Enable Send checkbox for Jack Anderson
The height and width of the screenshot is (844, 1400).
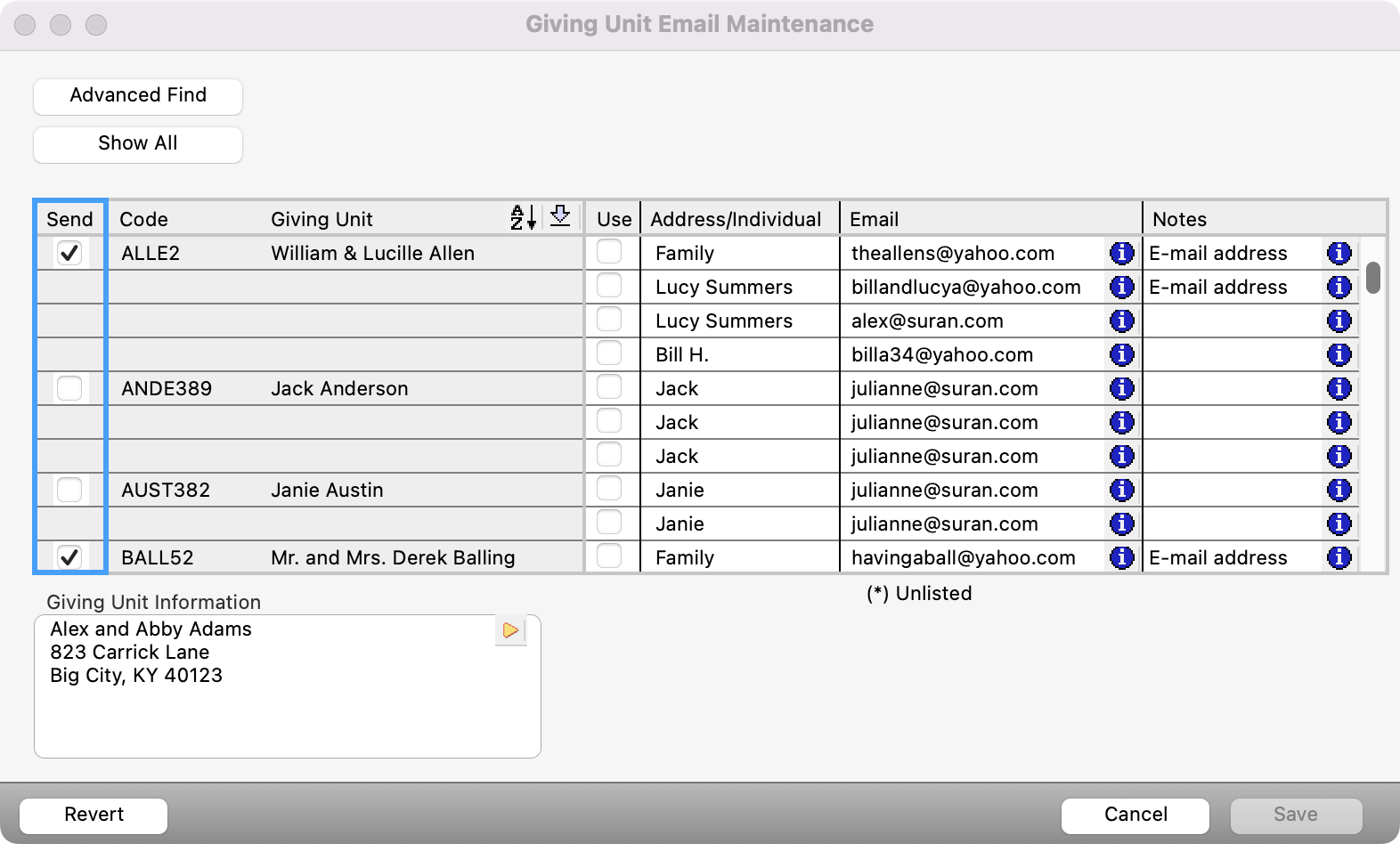tap(69, 388)
